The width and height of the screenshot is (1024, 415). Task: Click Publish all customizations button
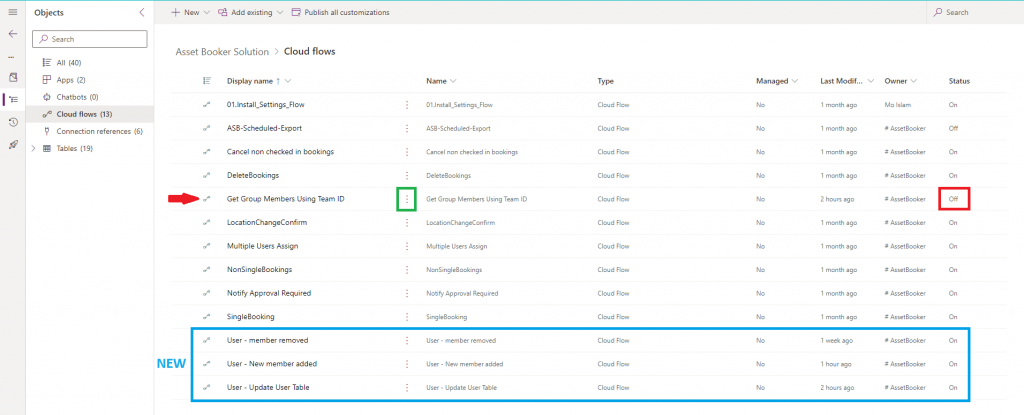340,12
